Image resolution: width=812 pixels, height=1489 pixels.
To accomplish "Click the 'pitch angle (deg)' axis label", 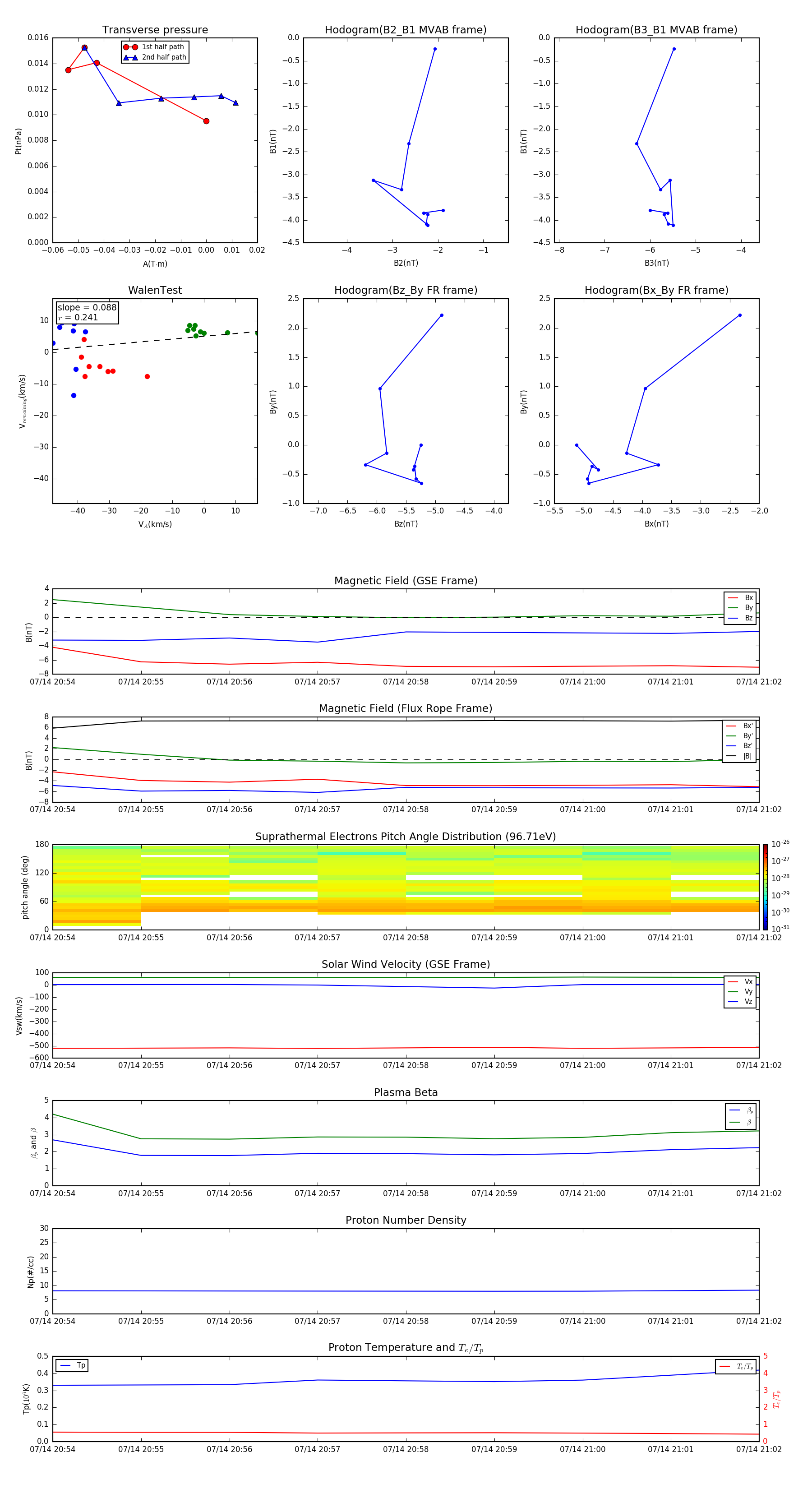I will pos(25,887).
